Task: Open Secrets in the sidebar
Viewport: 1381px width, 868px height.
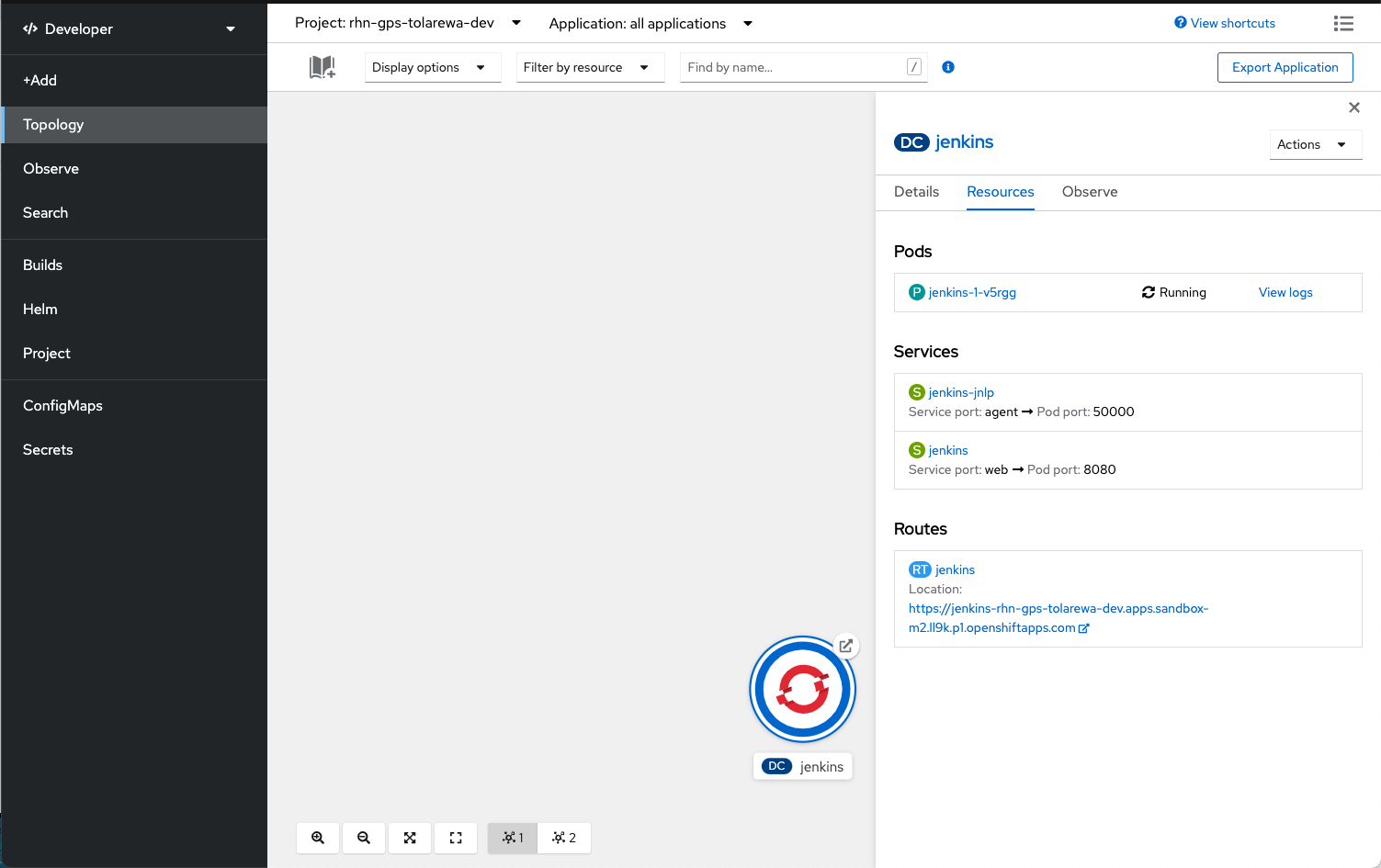Action: point(134,450)
